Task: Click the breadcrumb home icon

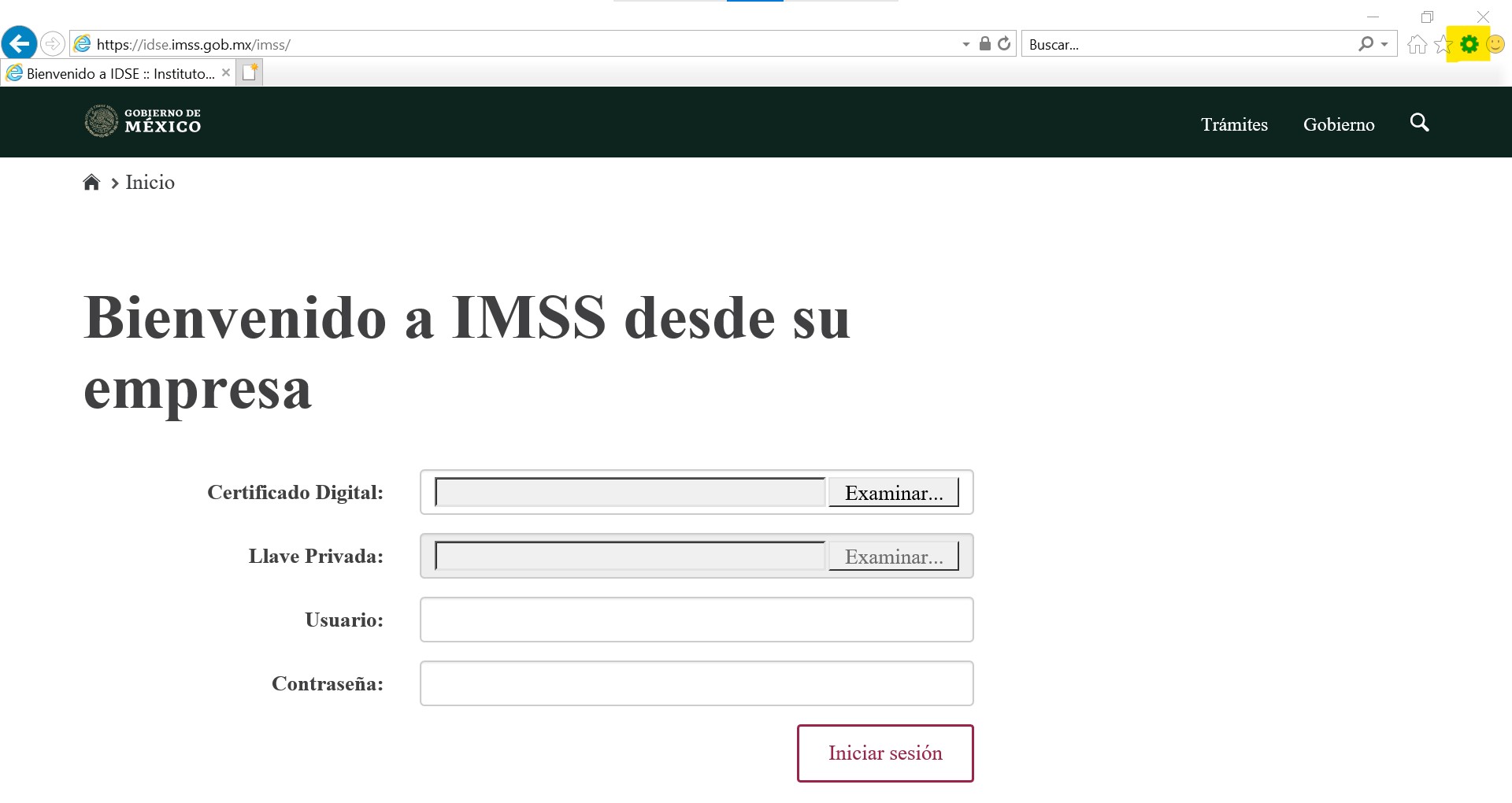Action: coord(91,183)
